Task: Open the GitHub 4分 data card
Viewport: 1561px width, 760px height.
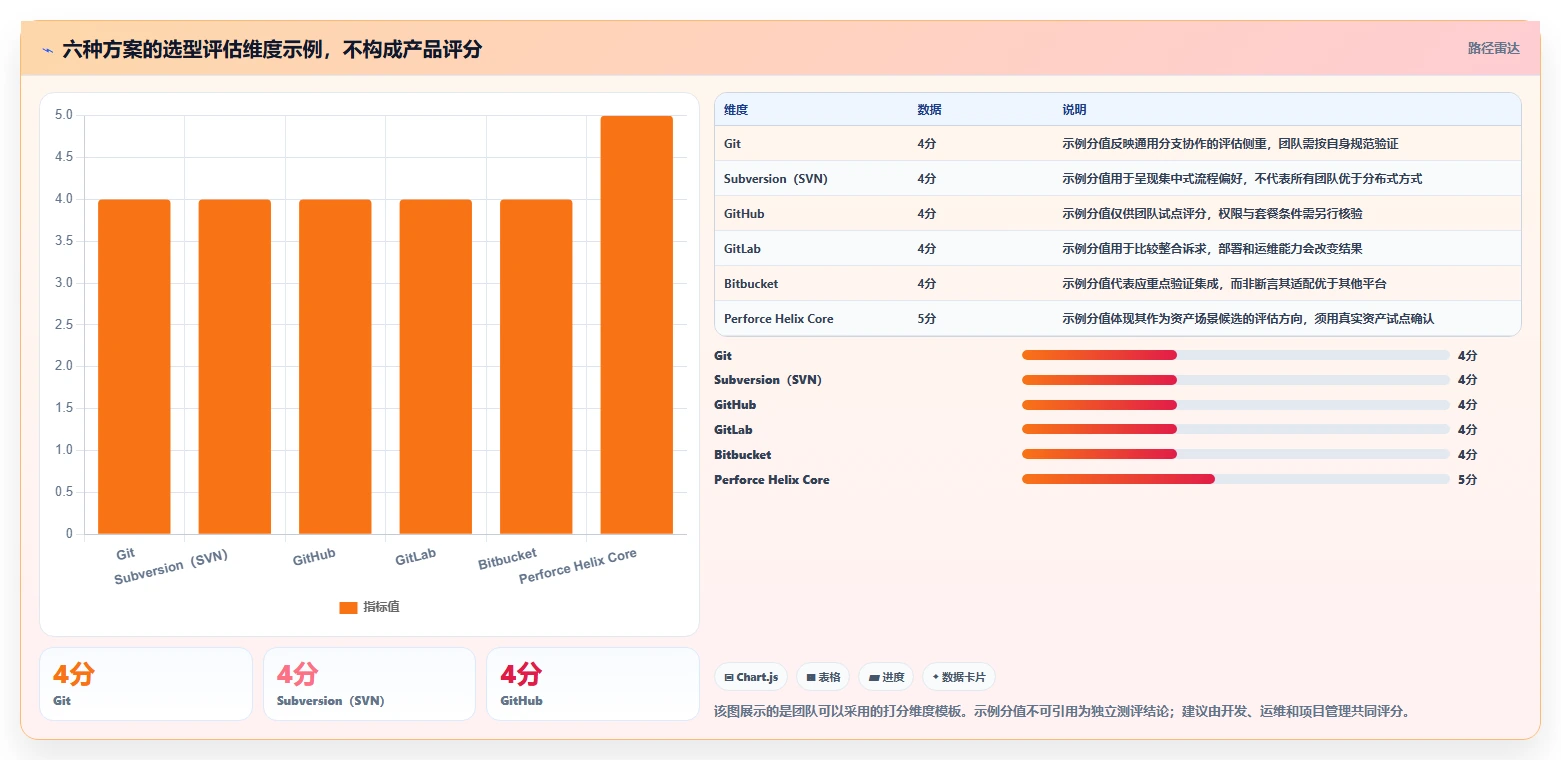Action: tap(592, 684)
